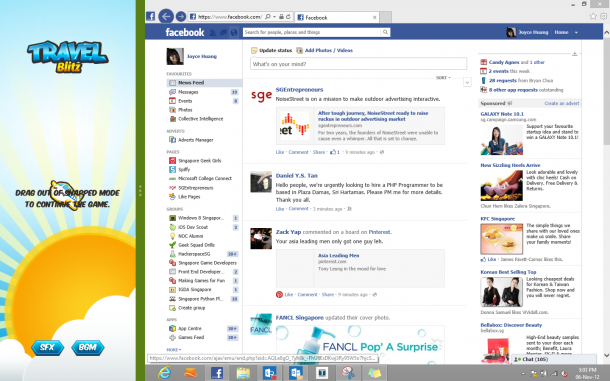Open the NoiseStreet article headline link
Image resolution: width=610 pixels, height=381 pixels.
coord(373,116)
